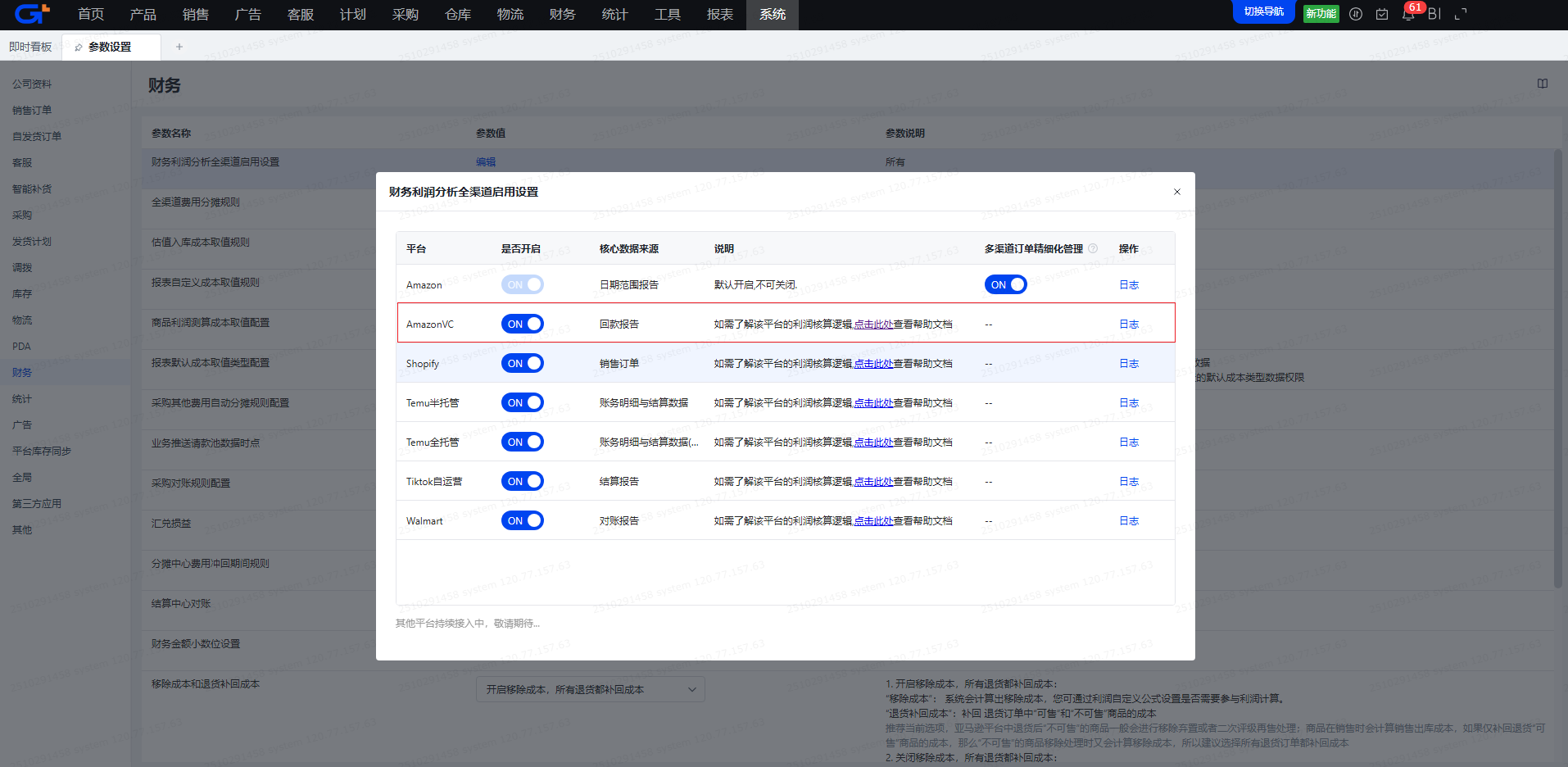Disable the Walmart platform switch

click(x=522, y=520)
